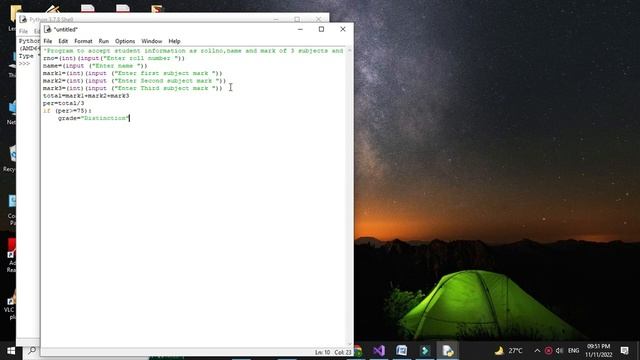The height and width of the screenshot is (360, 640).
Task: Click the mark2 Second subject mark line
Action: pos(134,81)
